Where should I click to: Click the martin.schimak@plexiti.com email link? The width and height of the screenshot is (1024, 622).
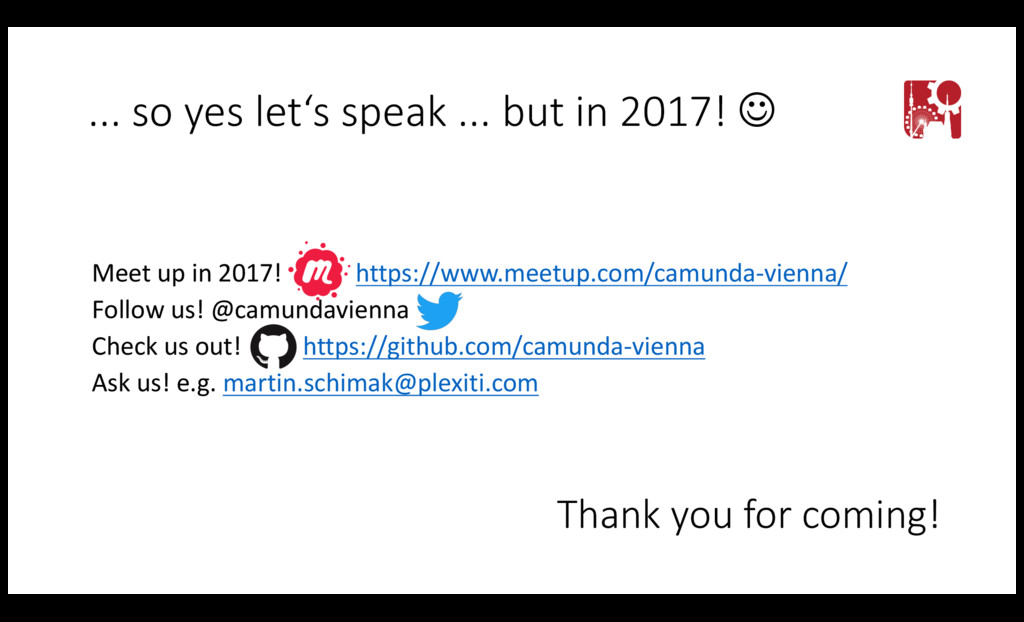click(381, 384)
